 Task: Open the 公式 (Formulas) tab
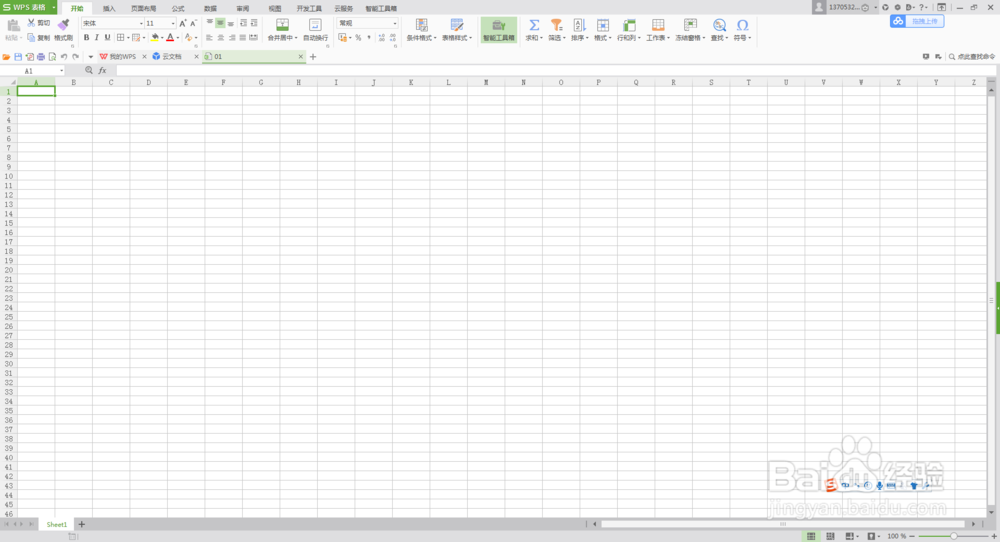[178, 8]
